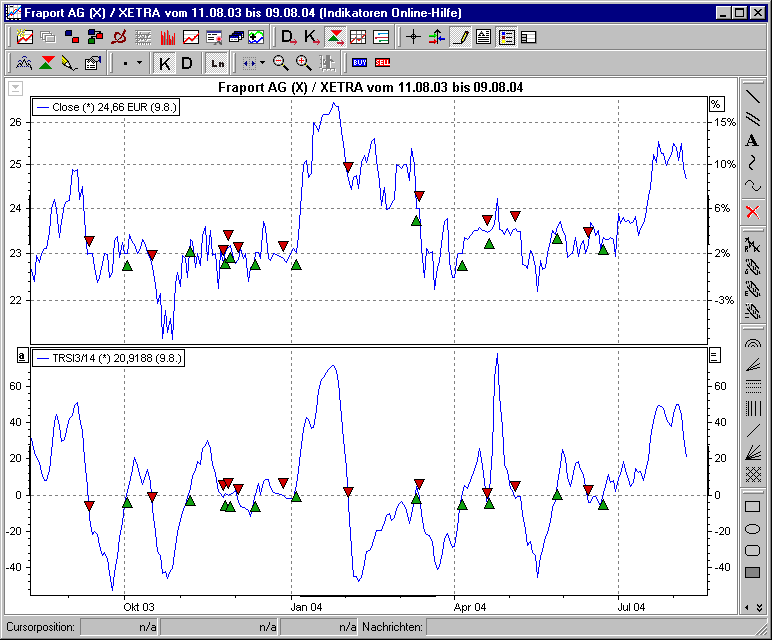The image size is (772, 640).
Task: Select the text annotation tool
Action: coord(753,141)
